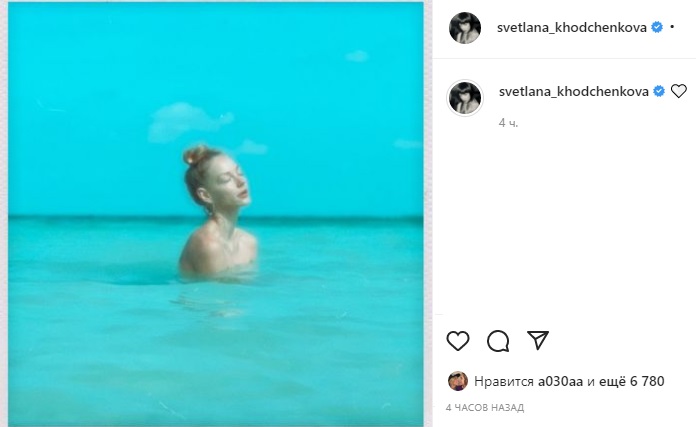Viewport: 696px width, 427px height.
Task: Open the profile avatar beside the caption
Action: (x=465, y=98)
